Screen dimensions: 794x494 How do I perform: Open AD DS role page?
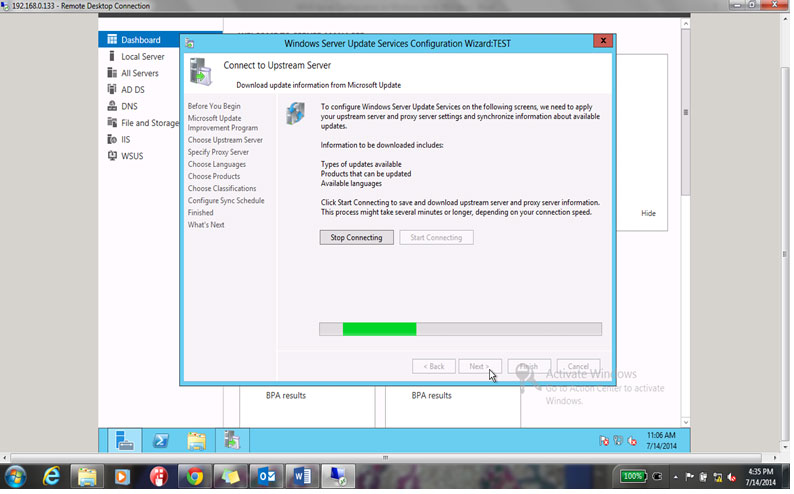133,90
